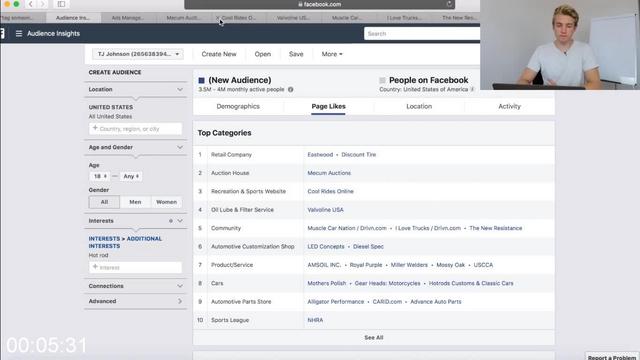The width and height of the screenshot is (640, 360).
Task: Open the Activity tab
Action: coord(509,106)
